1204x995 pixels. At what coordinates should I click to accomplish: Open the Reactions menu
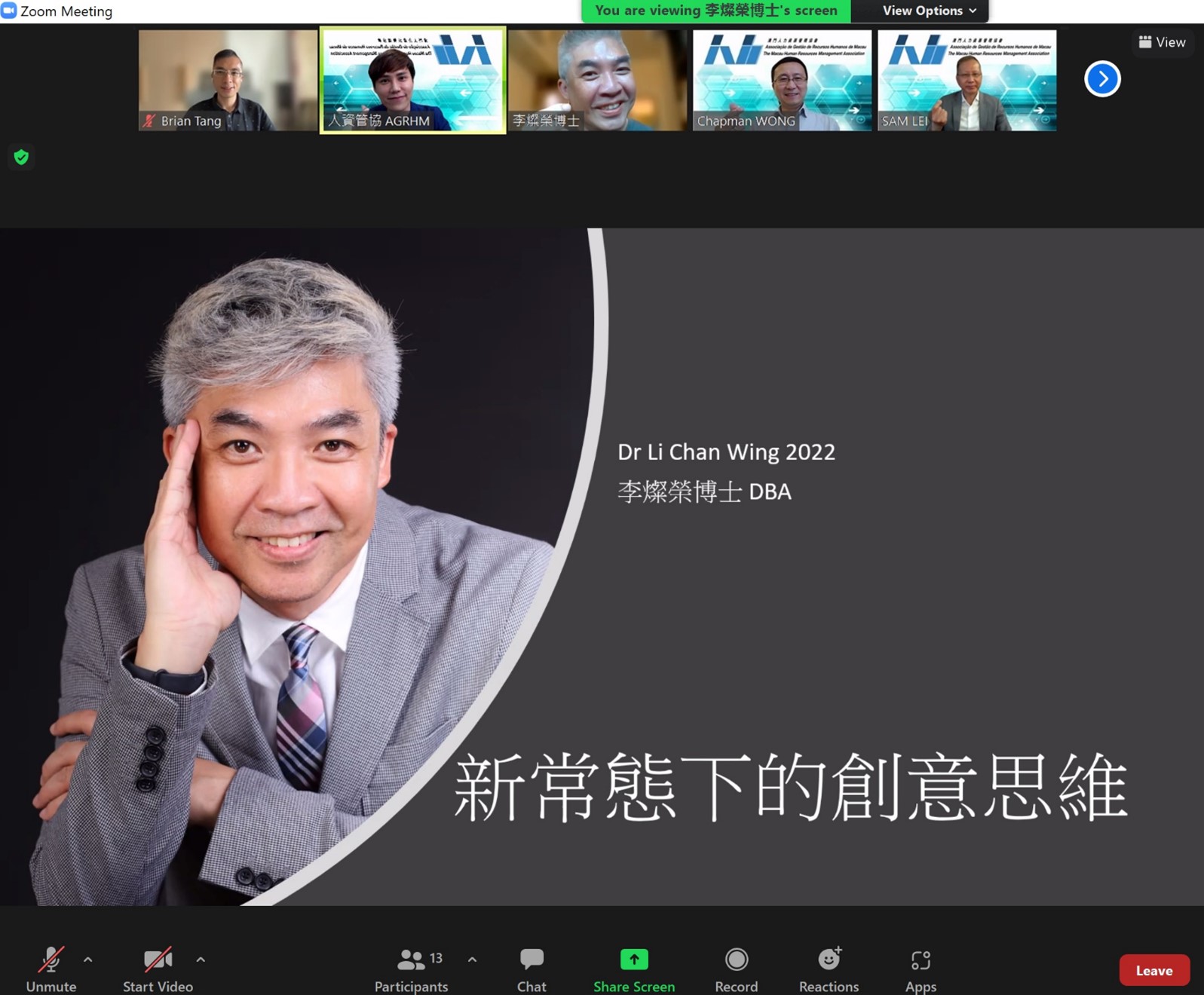coord(829,969)
